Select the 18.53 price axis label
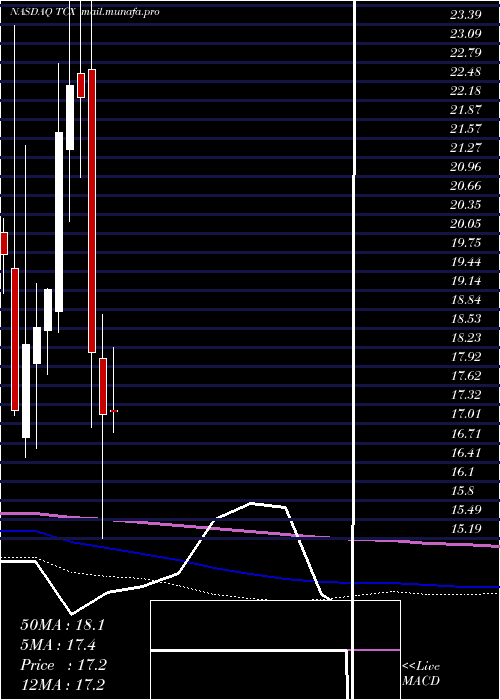The image size is (500, 700). 466,319
